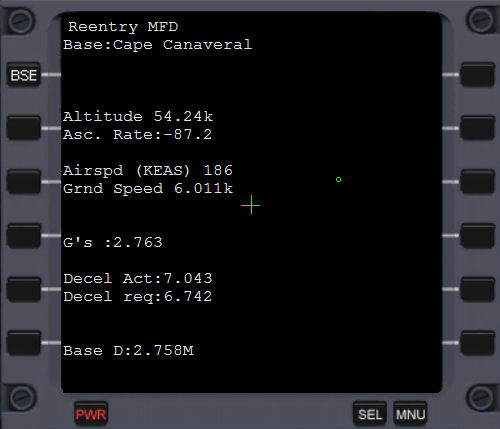Toggle the red PWR power button
This screenshot has height=429, width=500.
(x=91, y=414)
